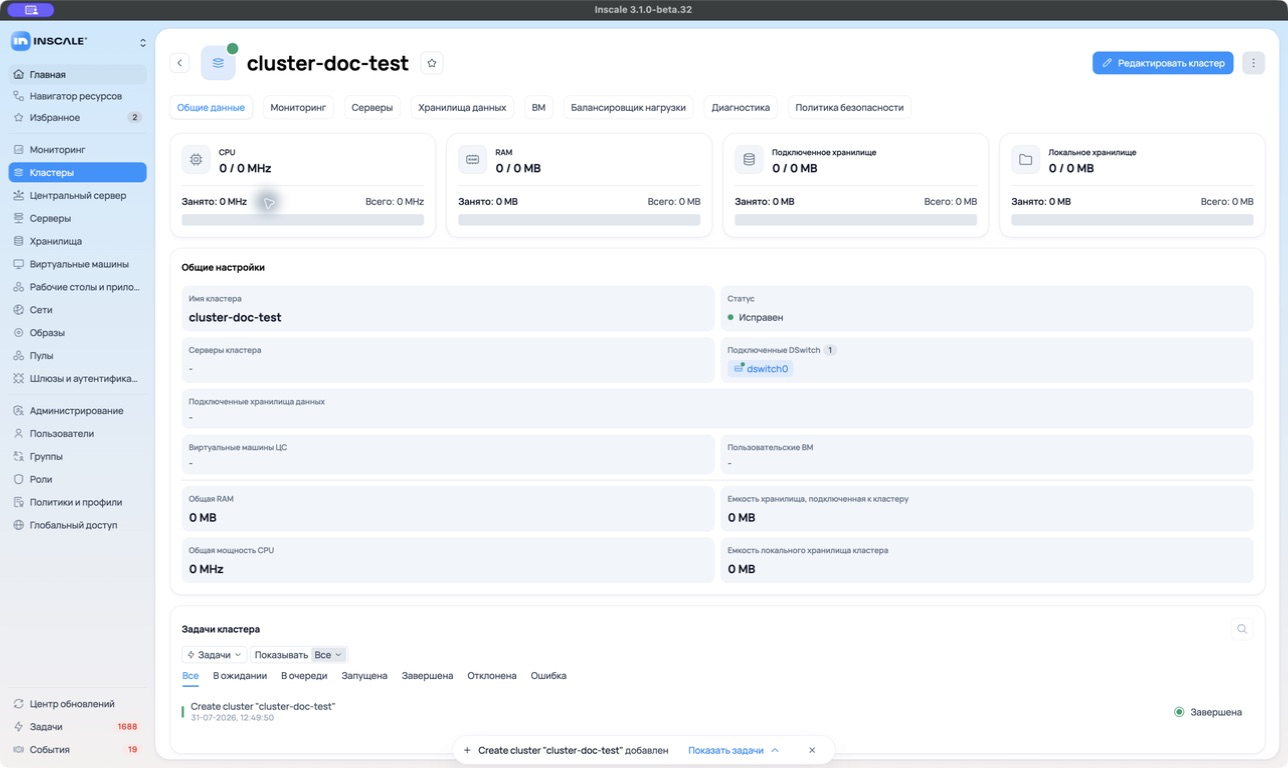Add cluster-doc-test to favorites with star icon
The image size is (1288, 768).
point(432,63)
